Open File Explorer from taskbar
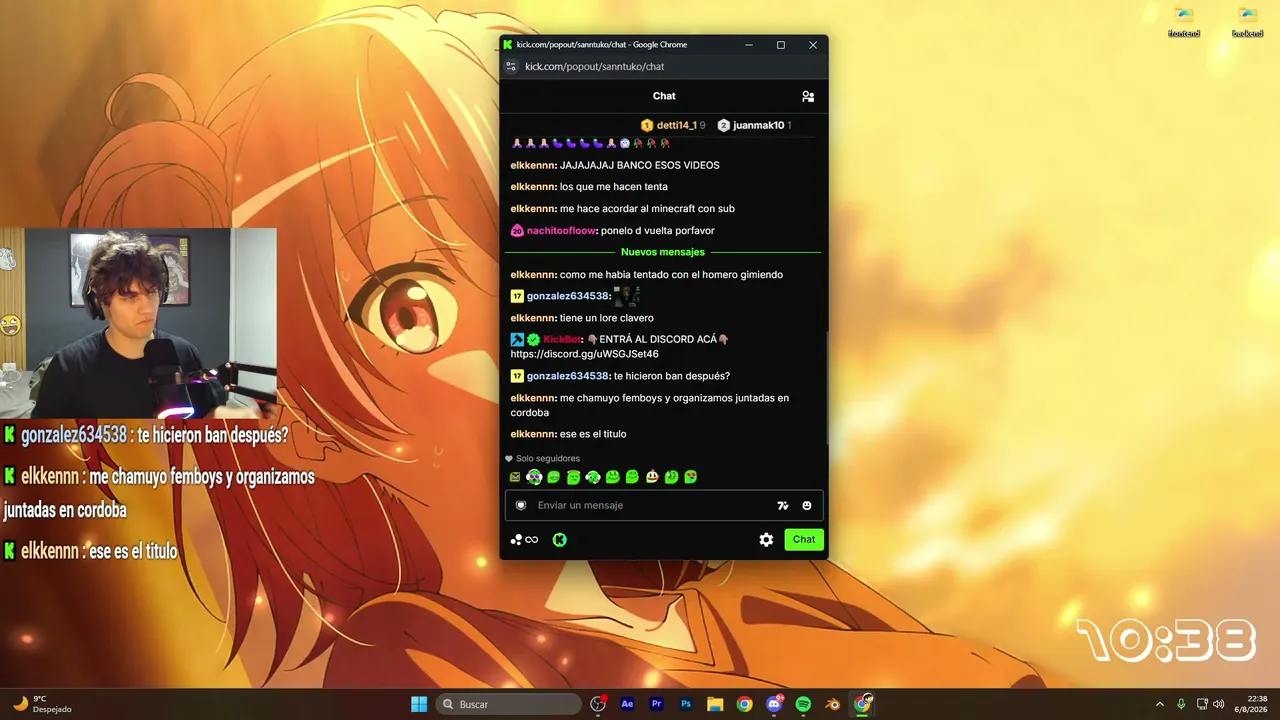The height and width of the screenshot is (720, 1280). [x=715, y=704]
